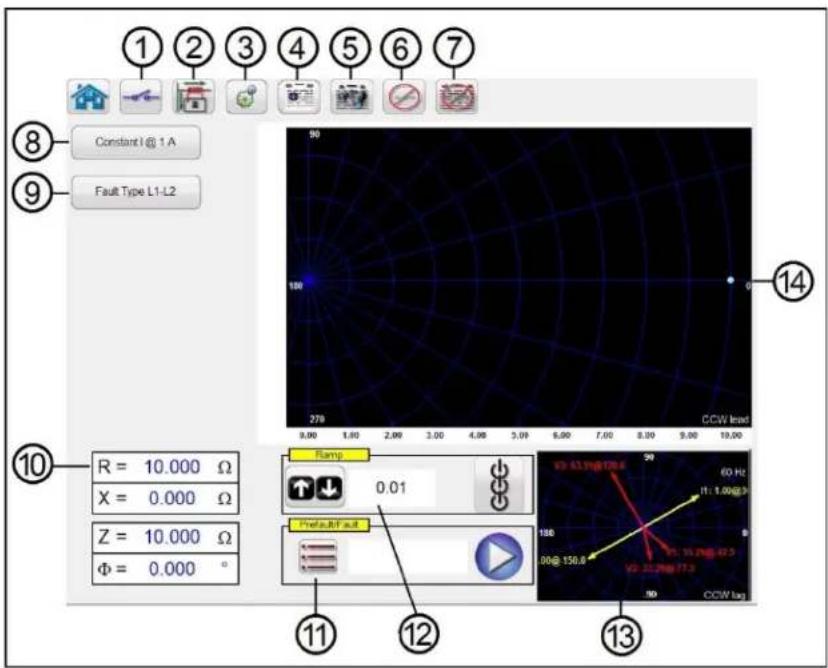Click the battery simulator toolbar icon
828x668 pixels.
tap(194, 97)
